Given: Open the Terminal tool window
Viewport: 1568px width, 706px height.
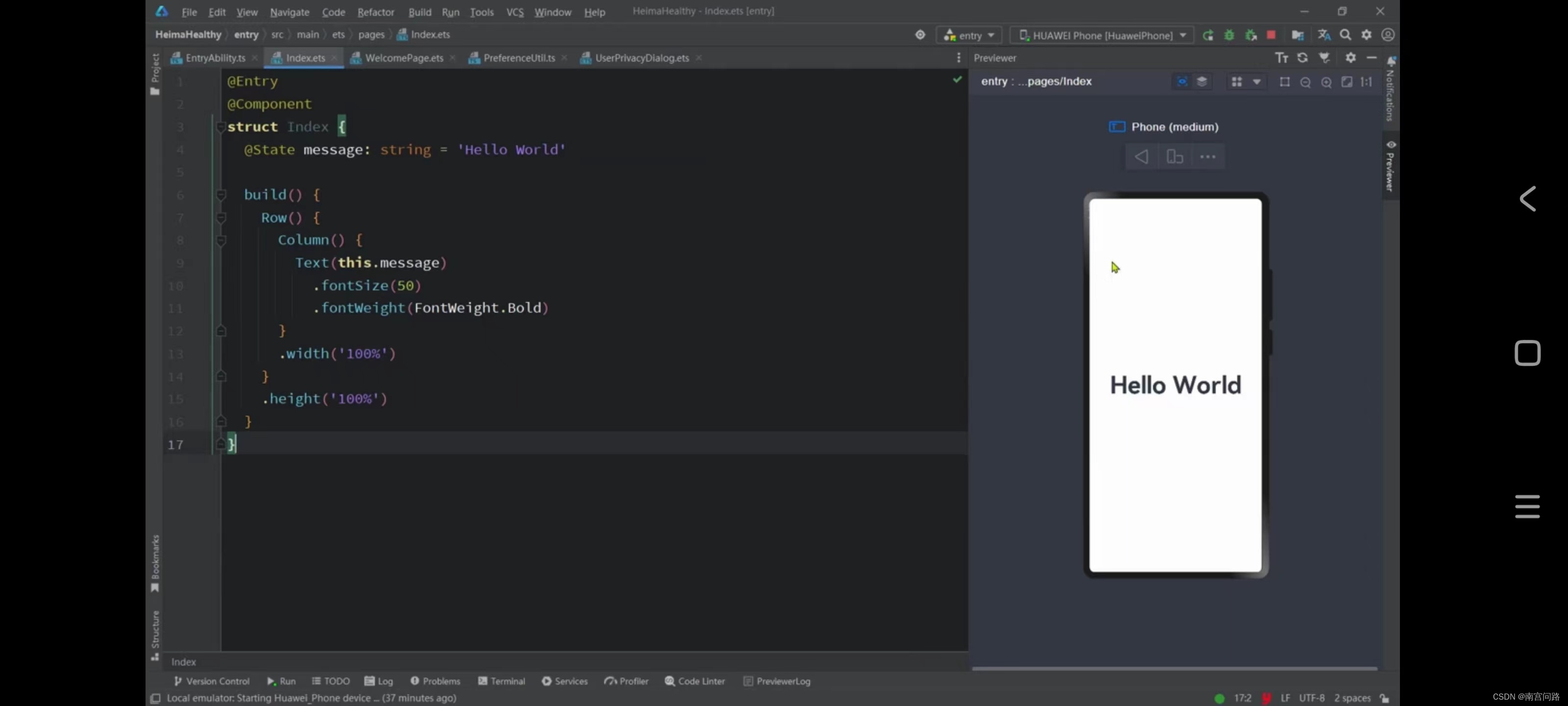Looking at the screenshot, I should pos(502,681).
